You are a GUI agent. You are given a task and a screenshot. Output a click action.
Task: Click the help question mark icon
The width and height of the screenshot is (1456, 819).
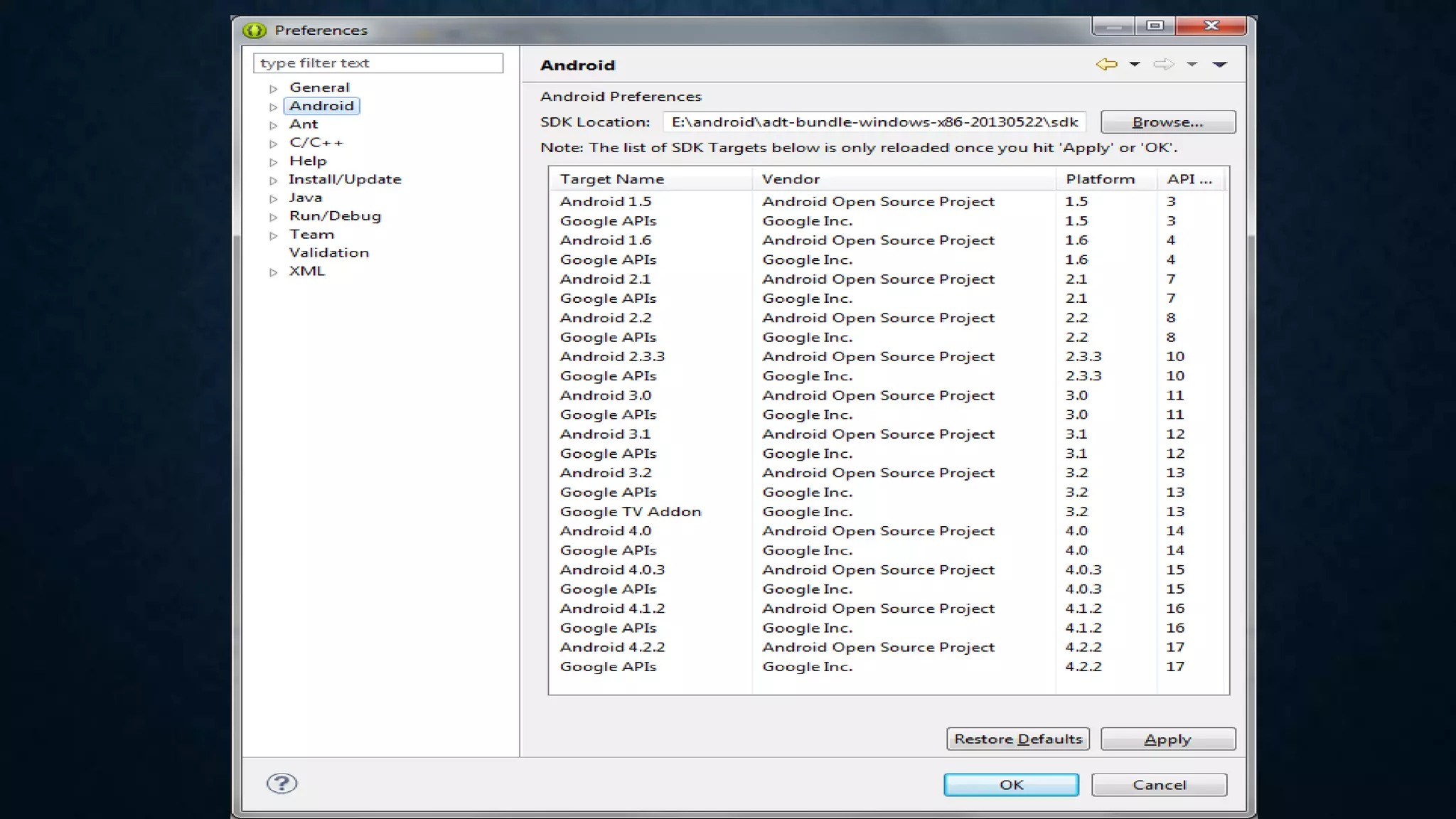[282, 783]
